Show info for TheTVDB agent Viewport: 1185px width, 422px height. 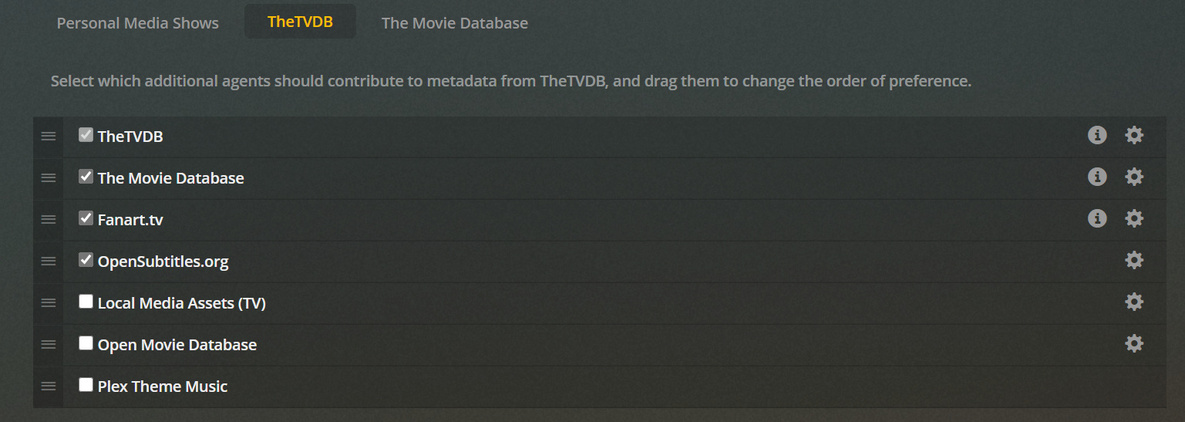[1097, 135]
